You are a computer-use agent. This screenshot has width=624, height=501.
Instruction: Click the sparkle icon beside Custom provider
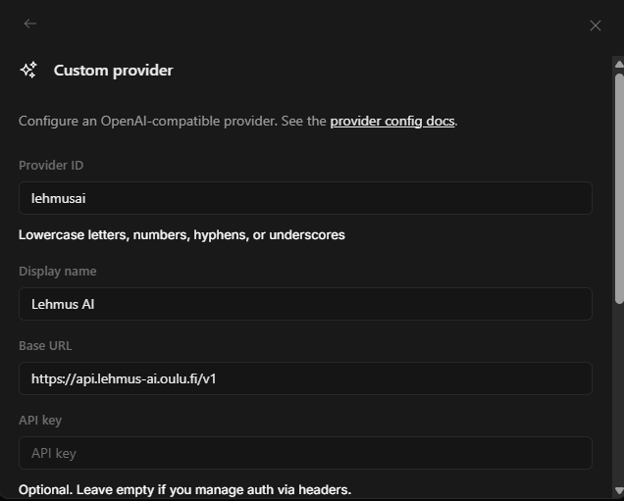[28, 70]
